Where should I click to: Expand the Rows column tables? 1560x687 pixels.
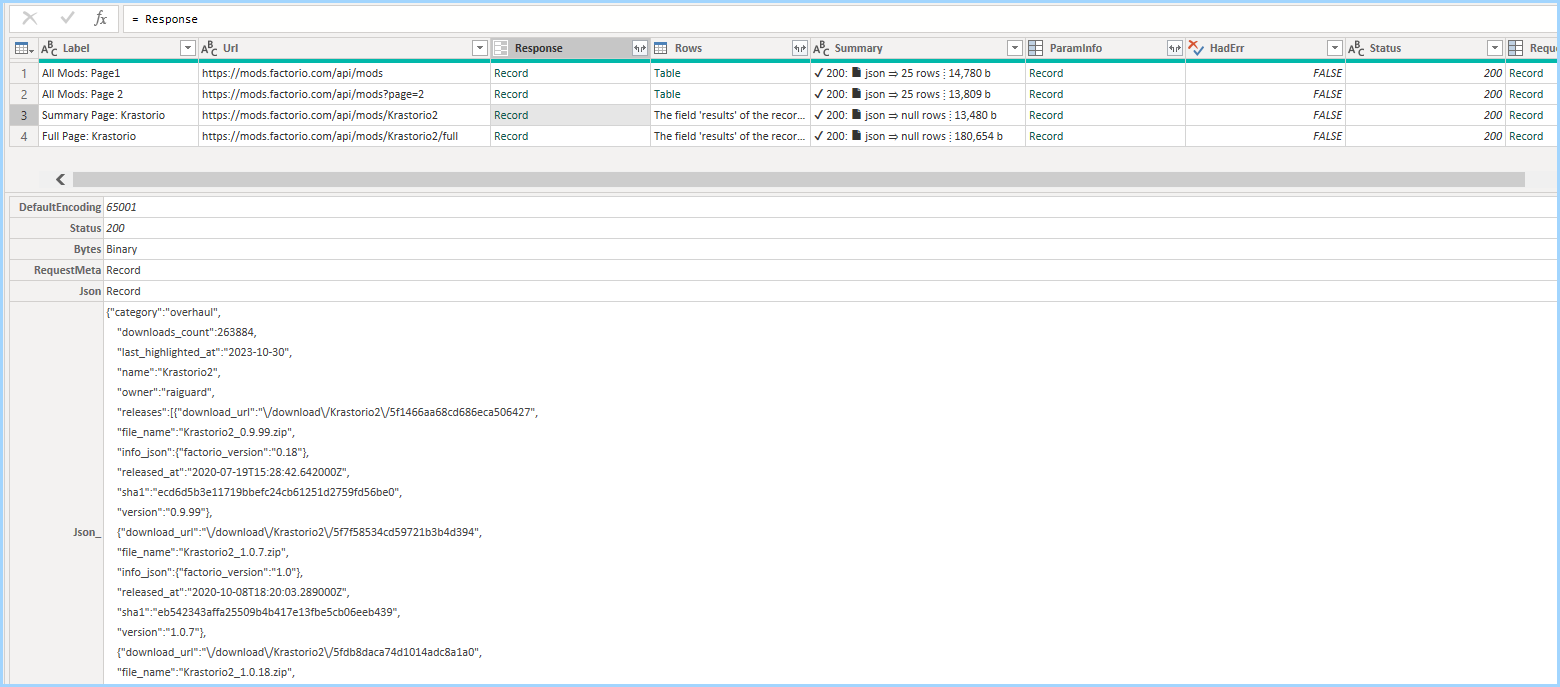(x=799, y=48)
